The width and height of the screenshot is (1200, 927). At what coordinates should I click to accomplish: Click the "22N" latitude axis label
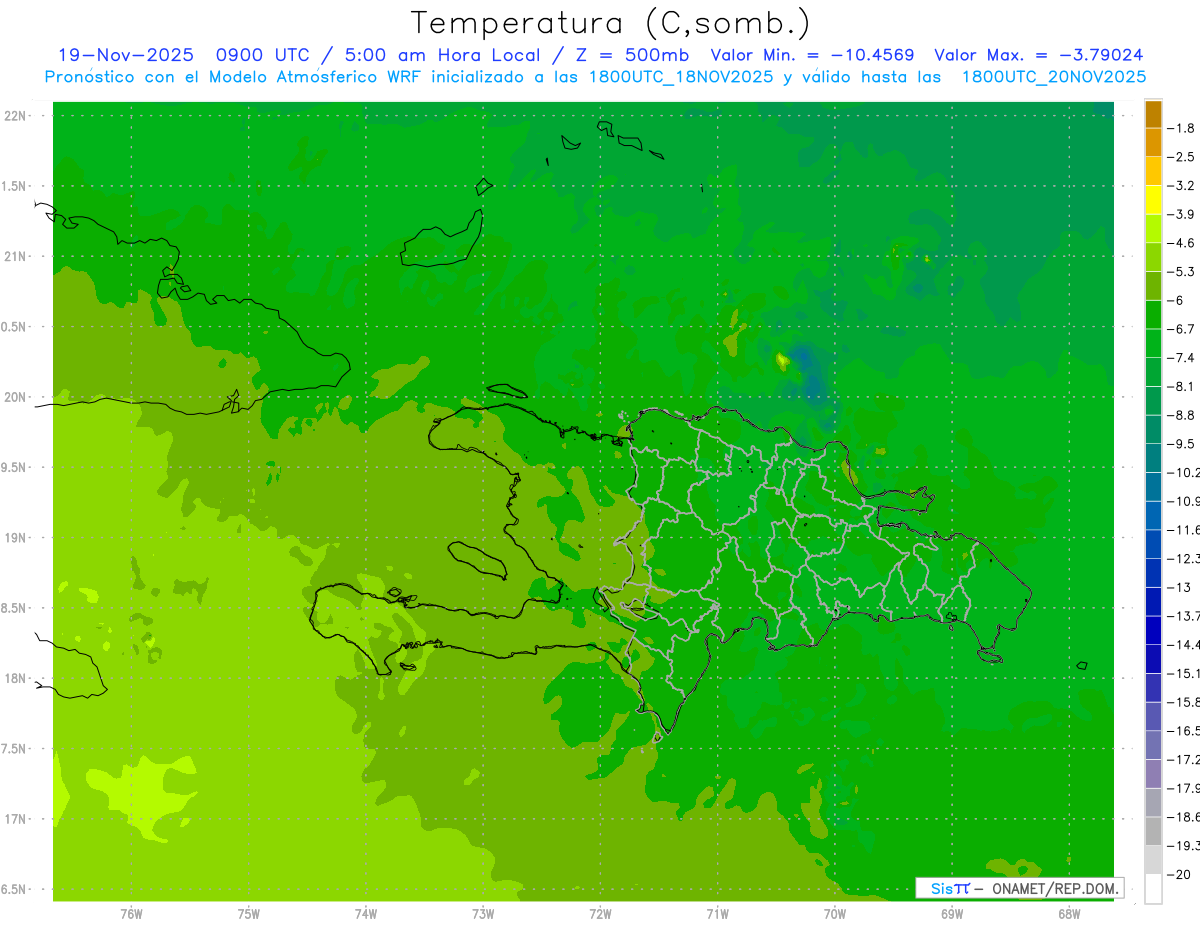(14, 116)
